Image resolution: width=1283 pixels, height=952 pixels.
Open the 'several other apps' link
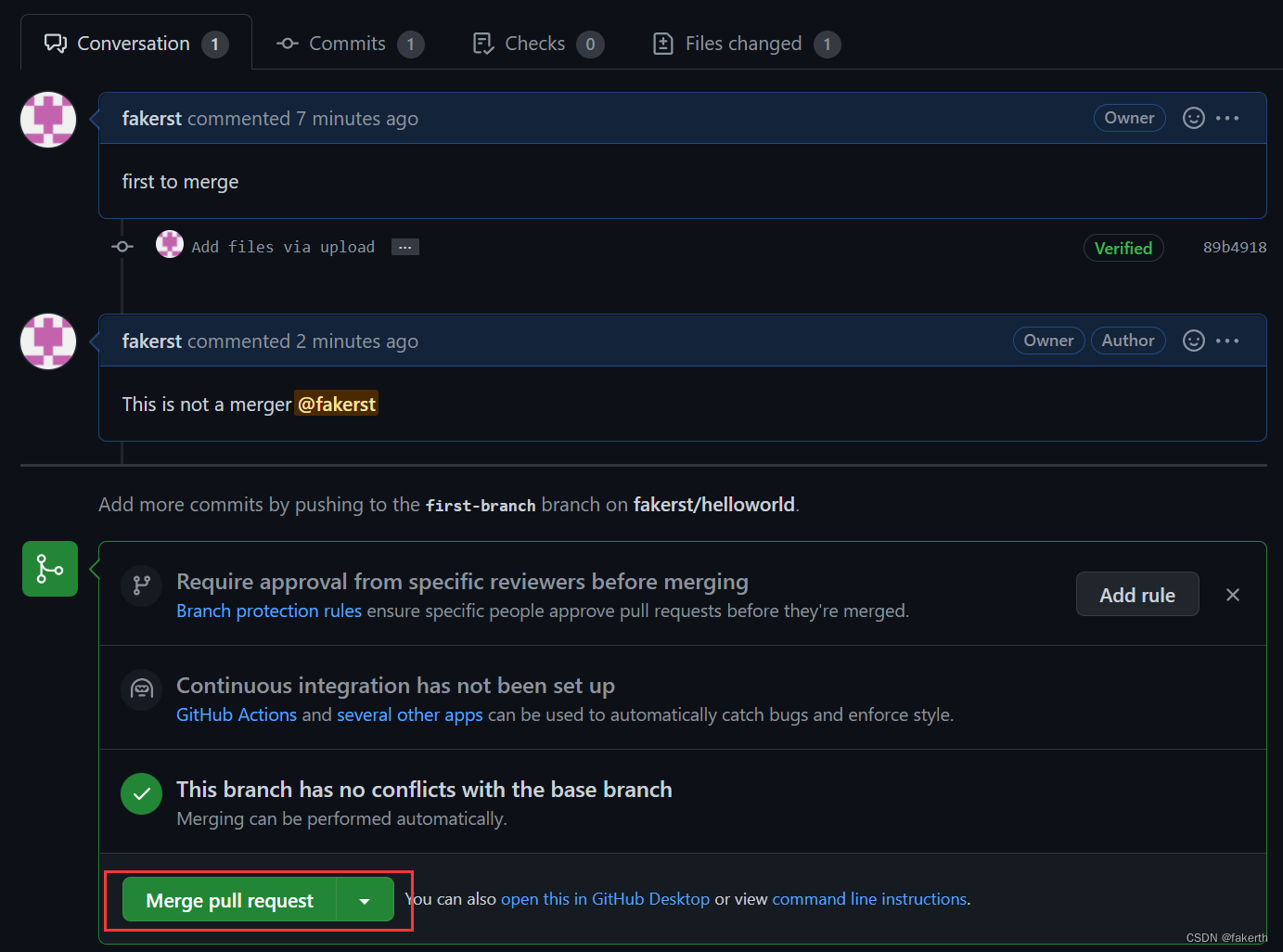click(x=410, y=714)
